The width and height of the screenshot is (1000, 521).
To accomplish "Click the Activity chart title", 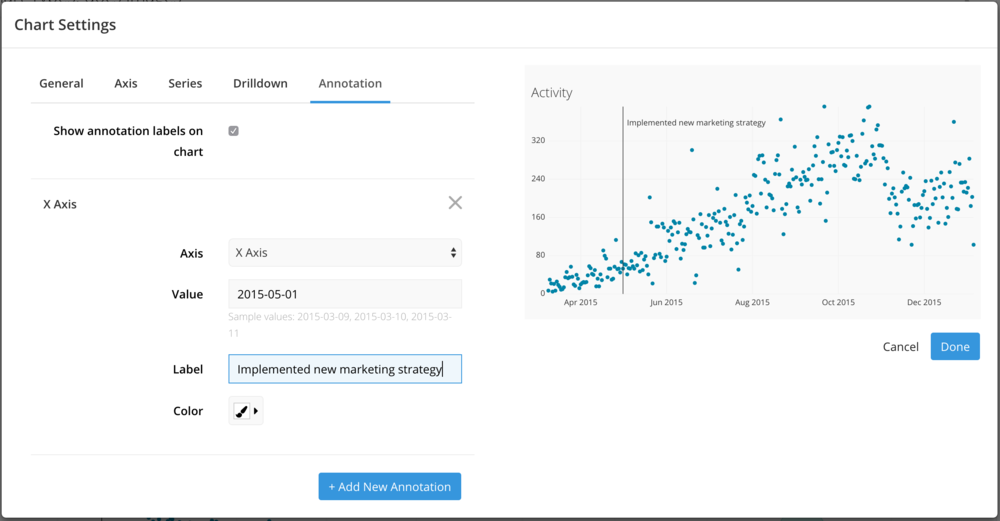I will [552, 92].
